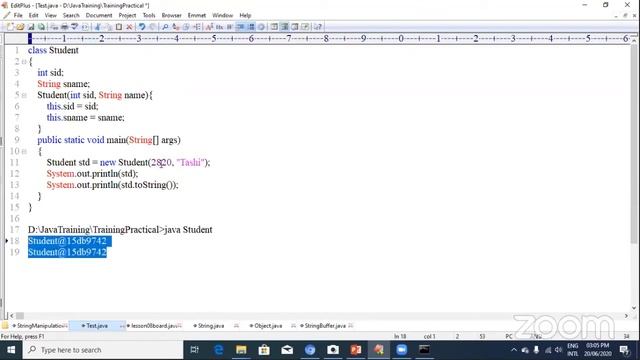Viewport: 640px width, 360px height.
Task: Open the Help menu
Action: point(245,16)
